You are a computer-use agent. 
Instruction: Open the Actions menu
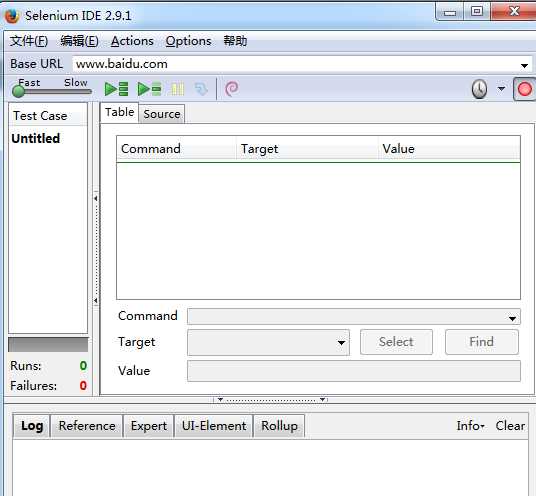(x=132, y=41)
